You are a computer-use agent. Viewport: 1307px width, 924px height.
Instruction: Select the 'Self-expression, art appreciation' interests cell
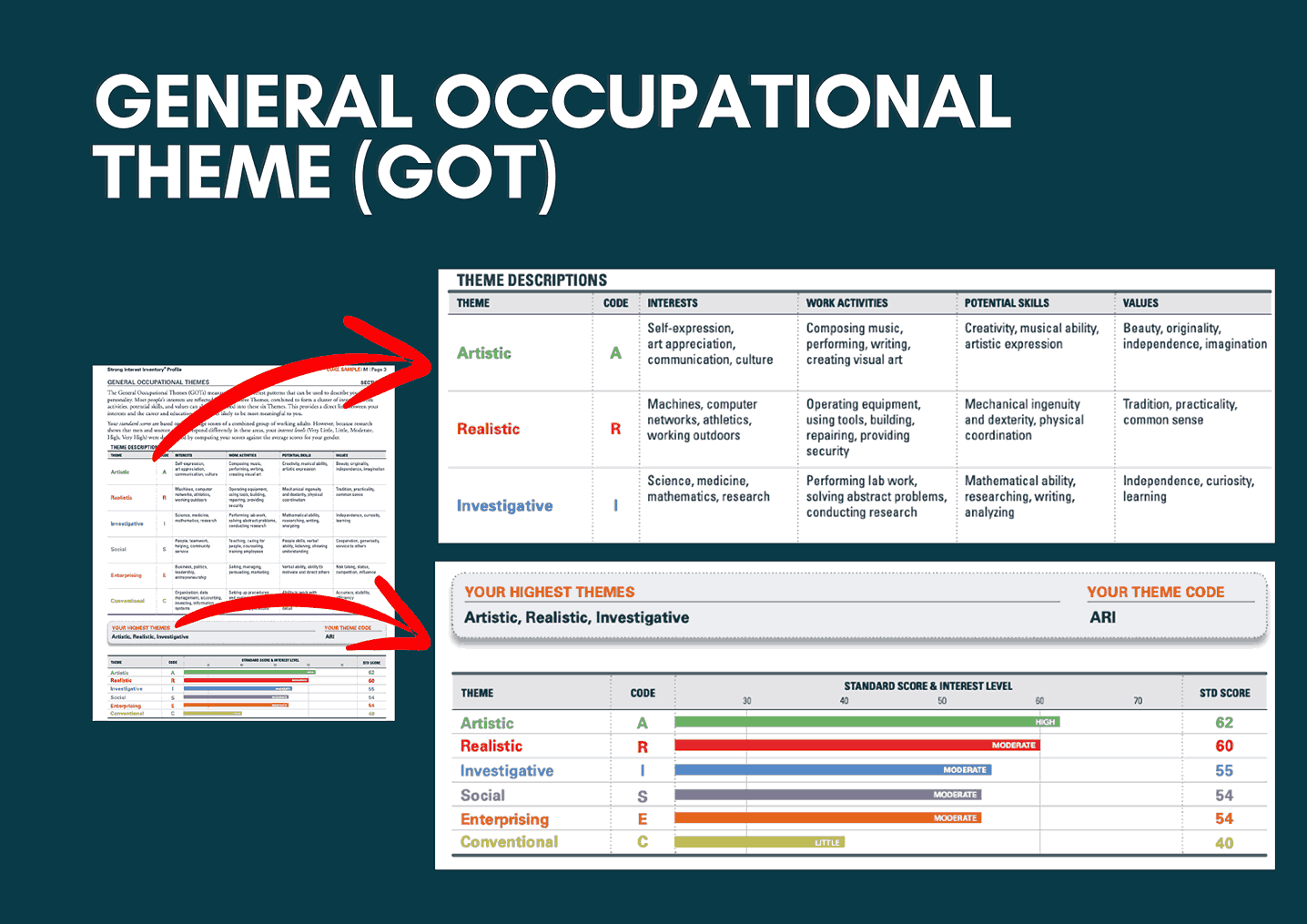710,344
